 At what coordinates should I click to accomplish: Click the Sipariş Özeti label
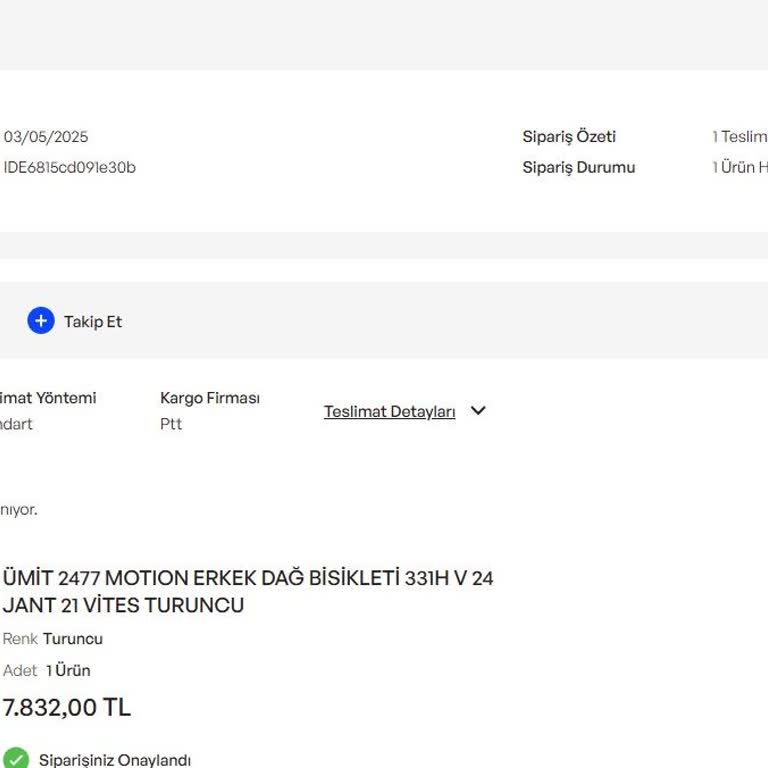[x=569, y=137]
